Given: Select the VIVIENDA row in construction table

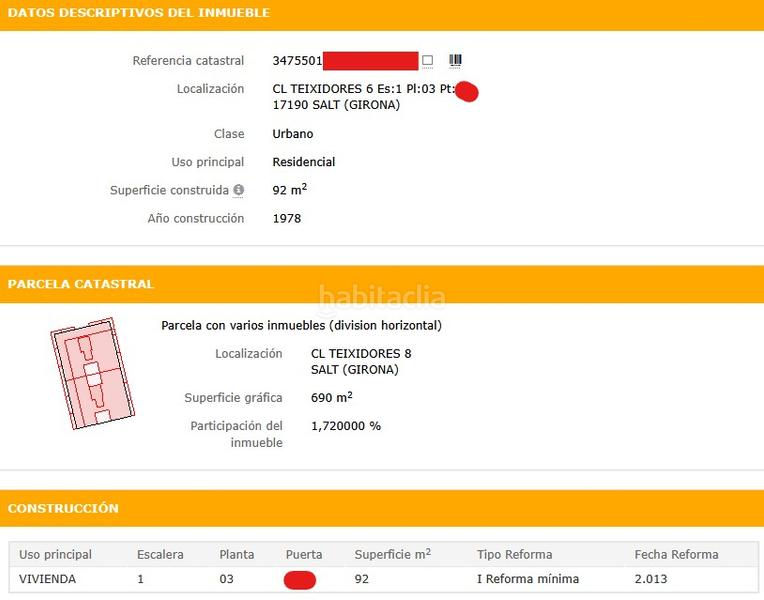Looking at the screenshot, I should (x=48, y=579).
